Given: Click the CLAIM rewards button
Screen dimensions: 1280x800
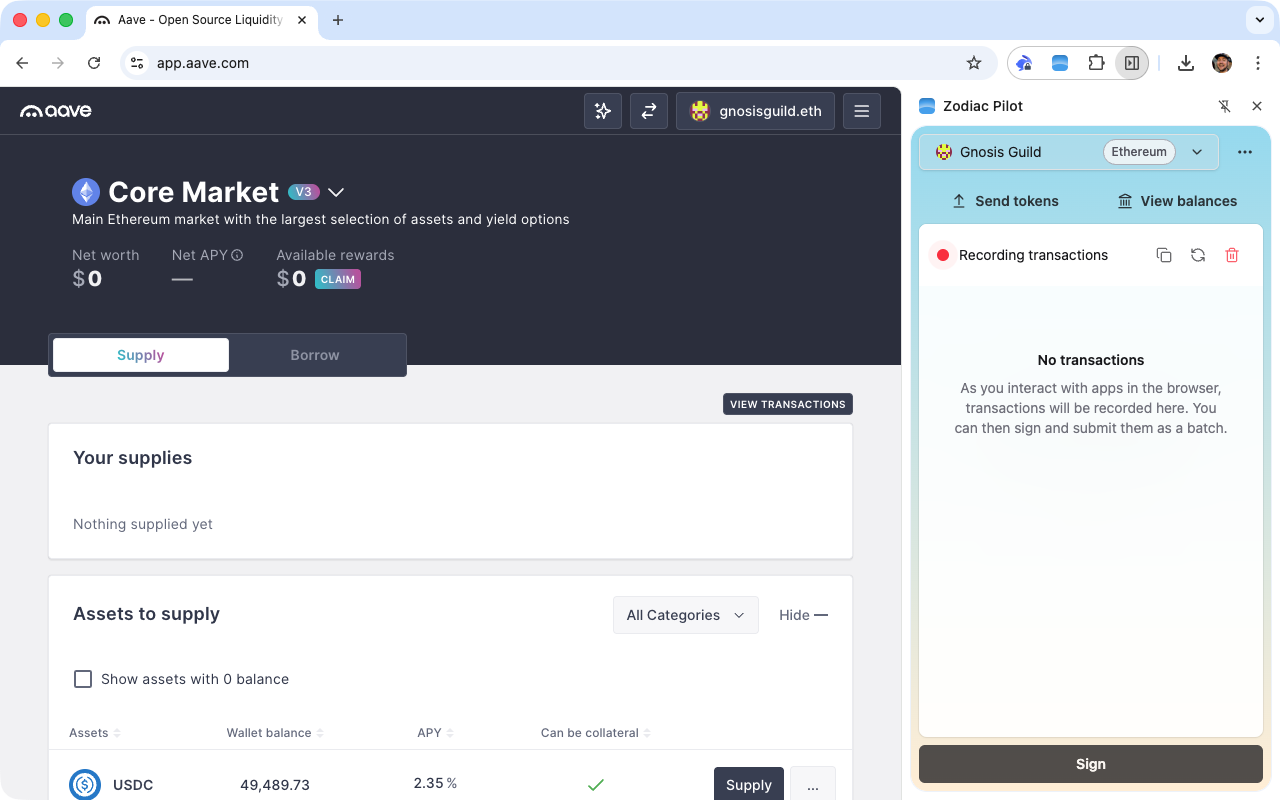Looking at the screenshot, I should click(x=338, y=279).
